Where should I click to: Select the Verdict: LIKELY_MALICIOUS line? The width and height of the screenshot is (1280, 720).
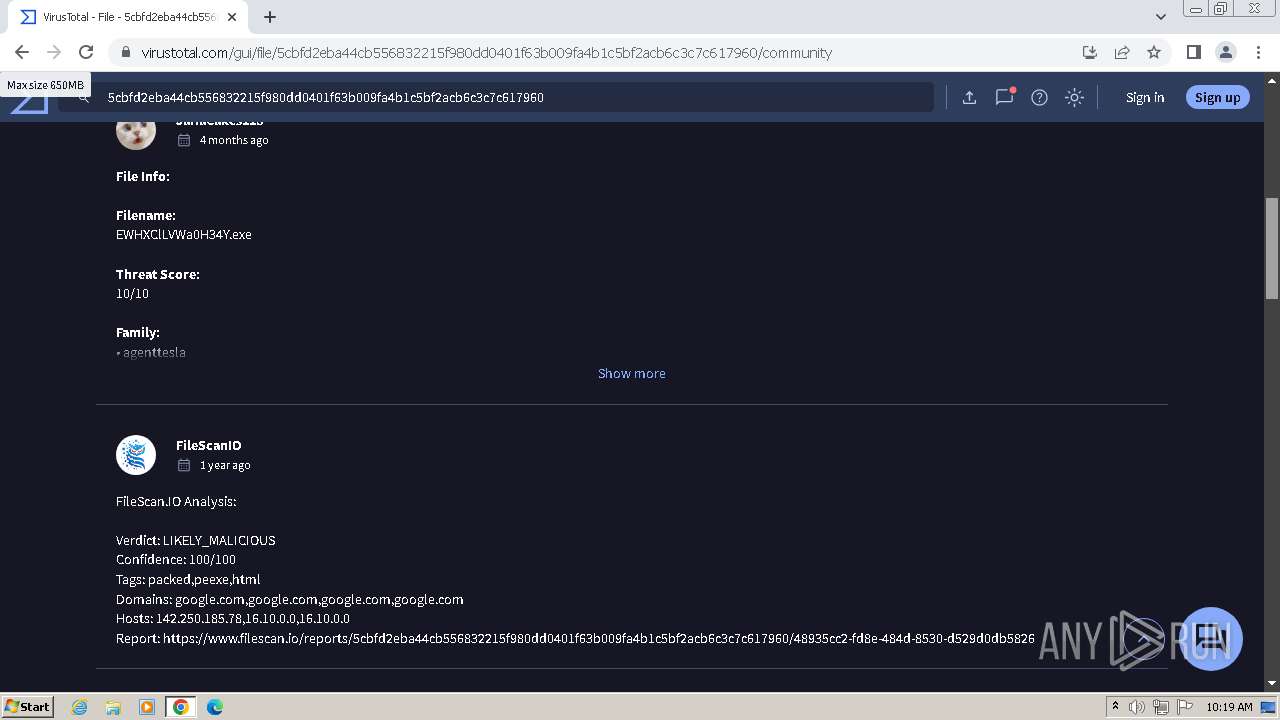click(x=196, y=540)
